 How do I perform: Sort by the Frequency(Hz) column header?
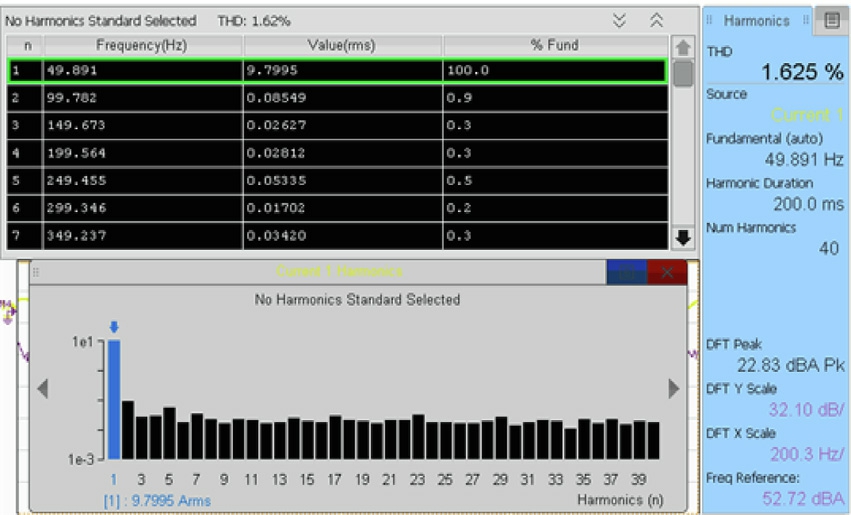[141, 45]
